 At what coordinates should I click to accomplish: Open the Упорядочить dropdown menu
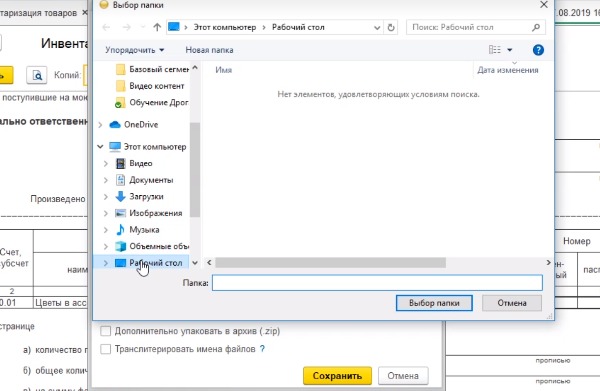tap(135, 50)
